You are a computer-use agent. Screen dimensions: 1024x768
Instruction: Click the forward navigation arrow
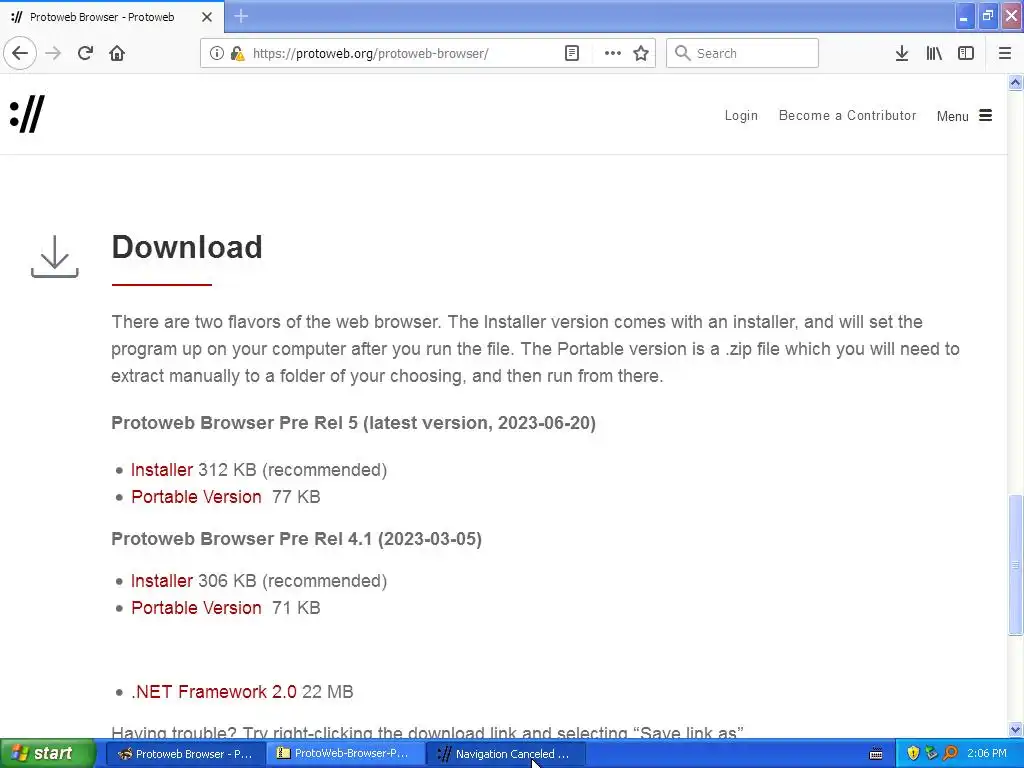[53, 53]
